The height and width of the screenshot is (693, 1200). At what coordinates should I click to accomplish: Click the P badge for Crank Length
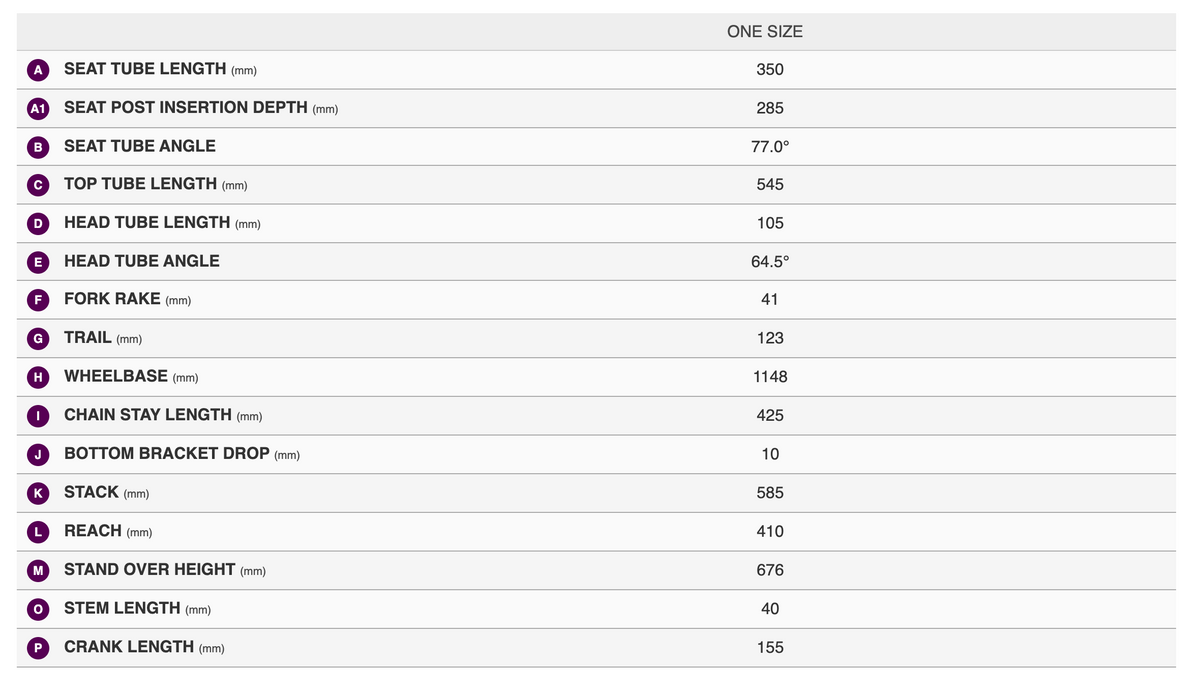coord(38,648)
